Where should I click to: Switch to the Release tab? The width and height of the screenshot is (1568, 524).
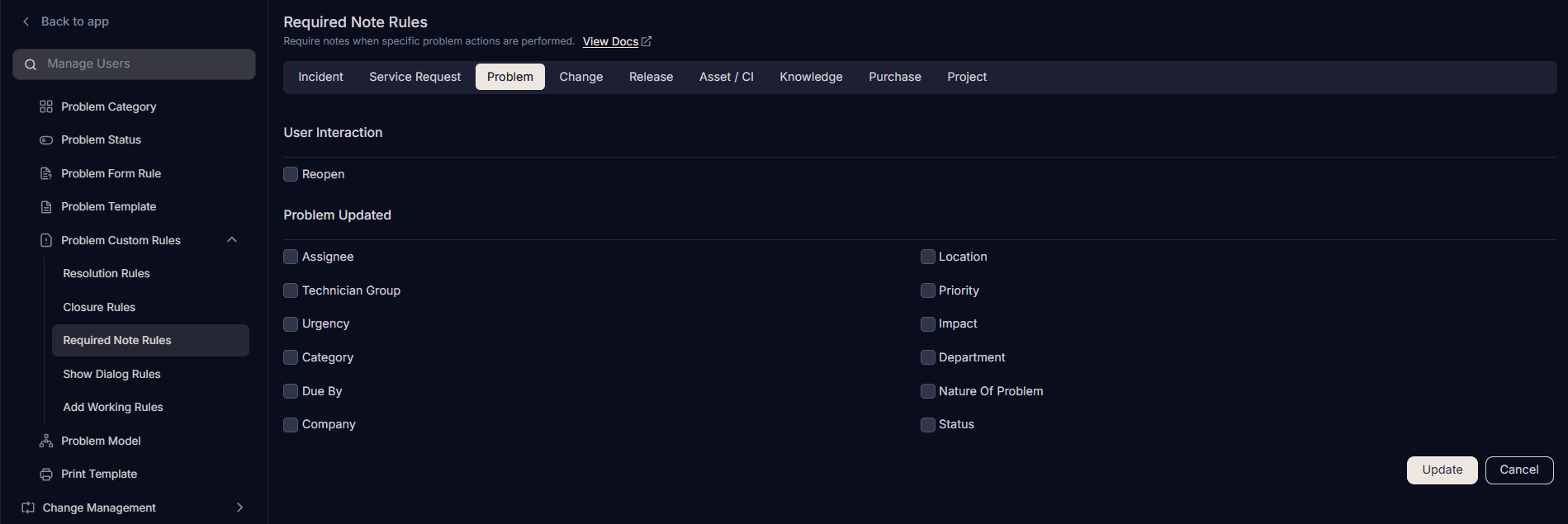point(651,77)
